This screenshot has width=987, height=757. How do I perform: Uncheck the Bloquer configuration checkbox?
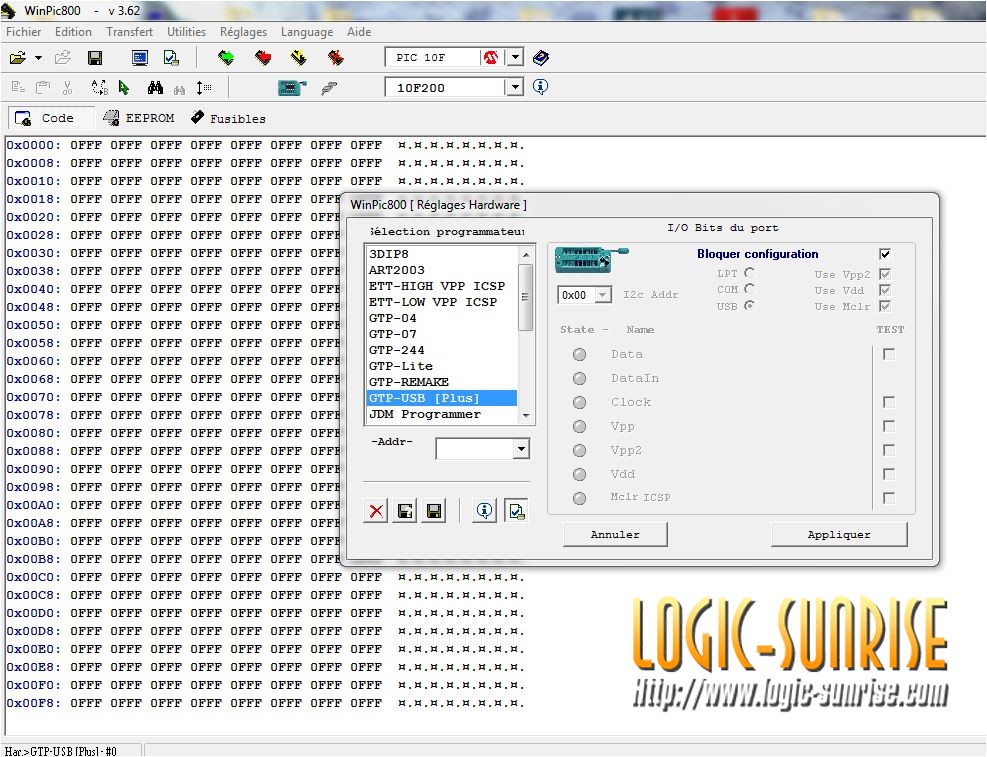pos(884,254)
